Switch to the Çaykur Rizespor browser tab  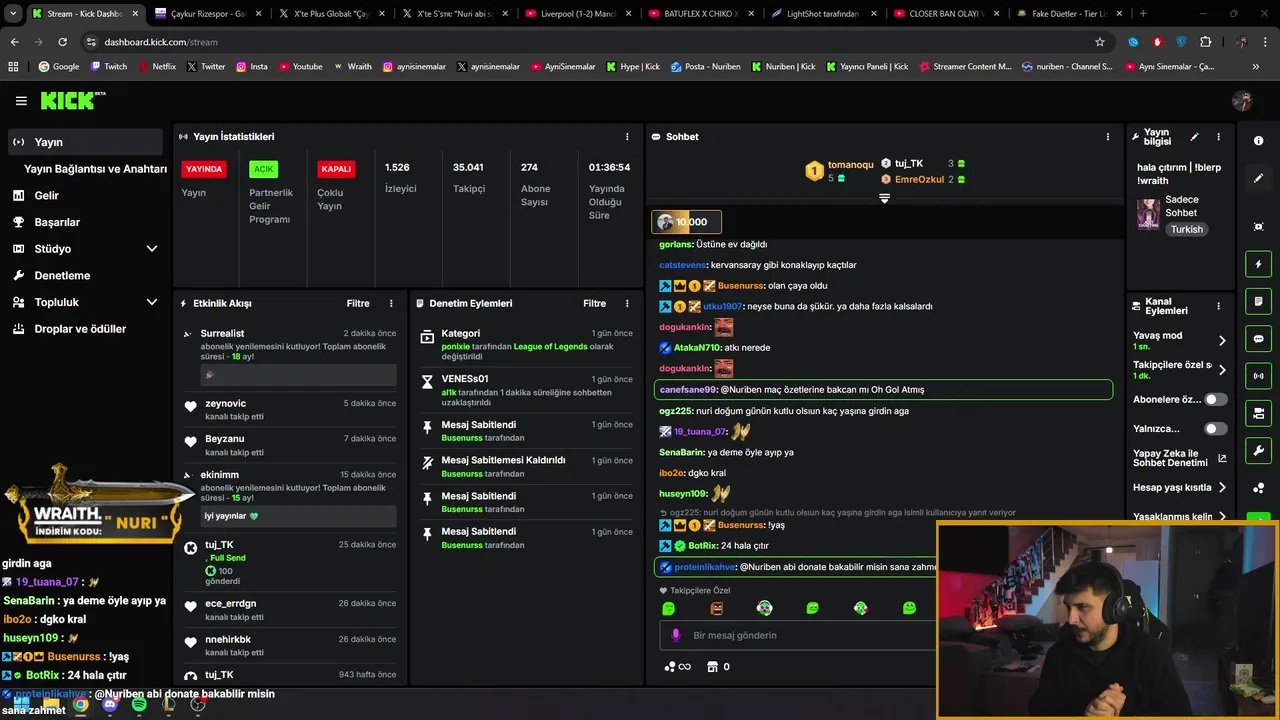[208, 14]
